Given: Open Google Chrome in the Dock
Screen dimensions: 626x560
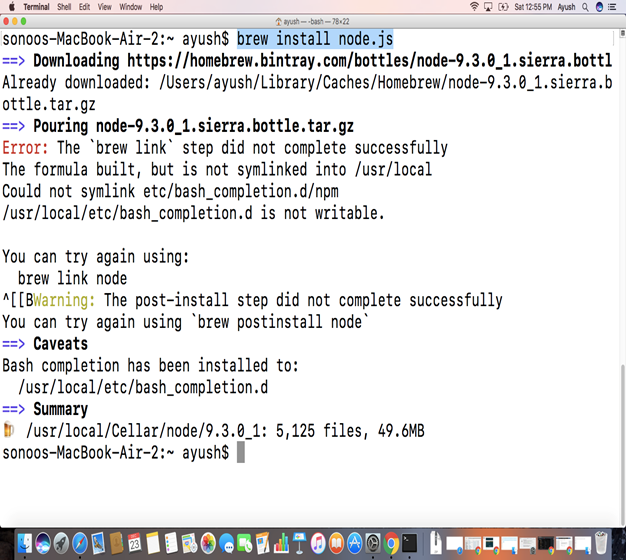Looking at the screenshot, I should point(391,544).
